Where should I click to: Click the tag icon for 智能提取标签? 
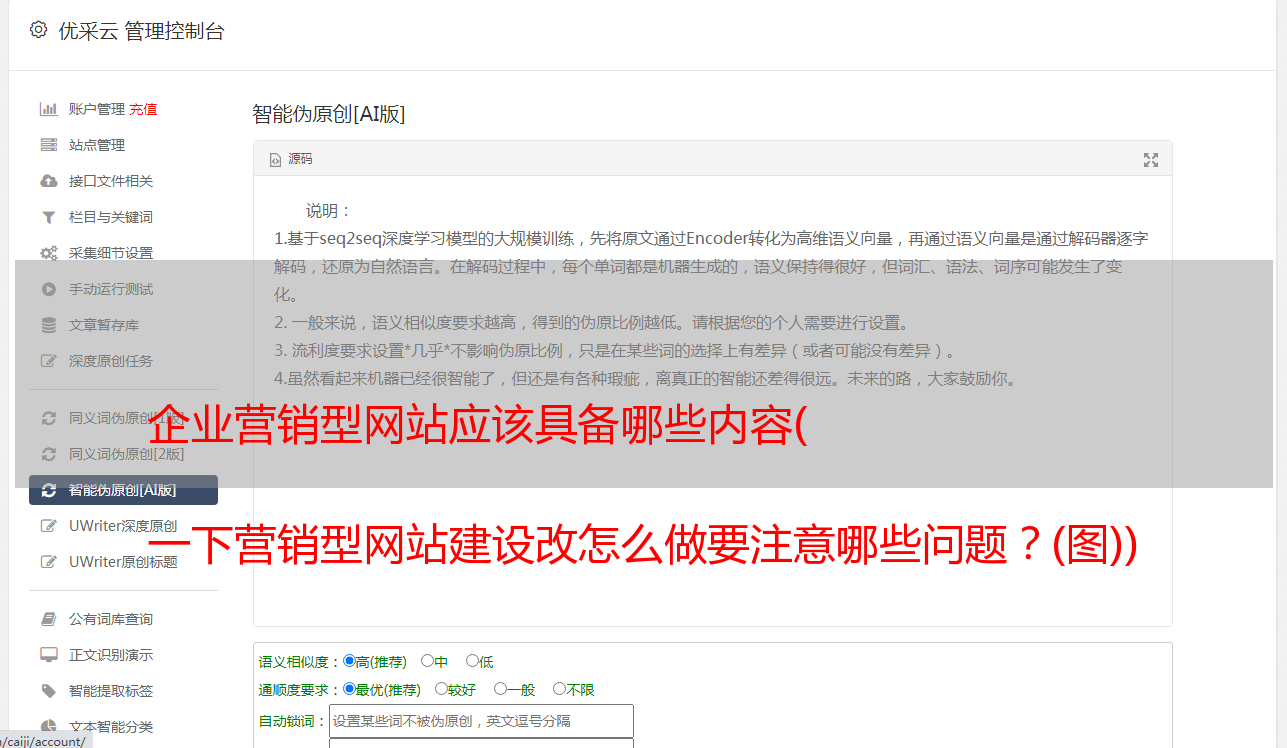click(x=48, y=691)
